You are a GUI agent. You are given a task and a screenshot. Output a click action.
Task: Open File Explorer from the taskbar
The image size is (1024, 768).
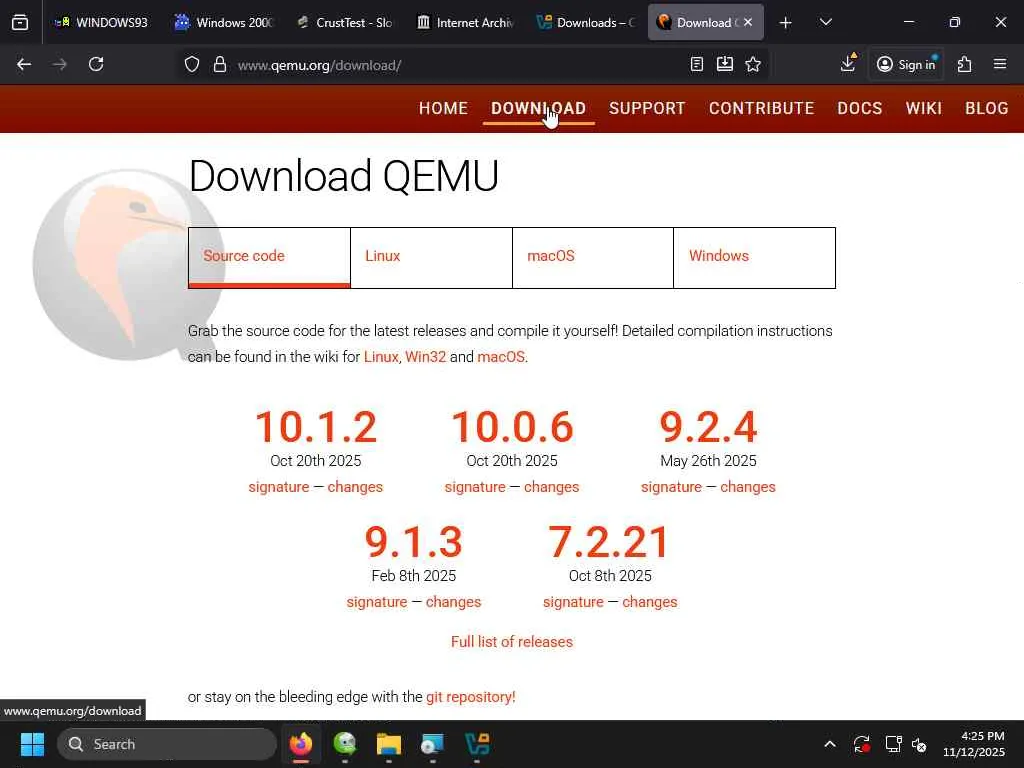point(389,744)
